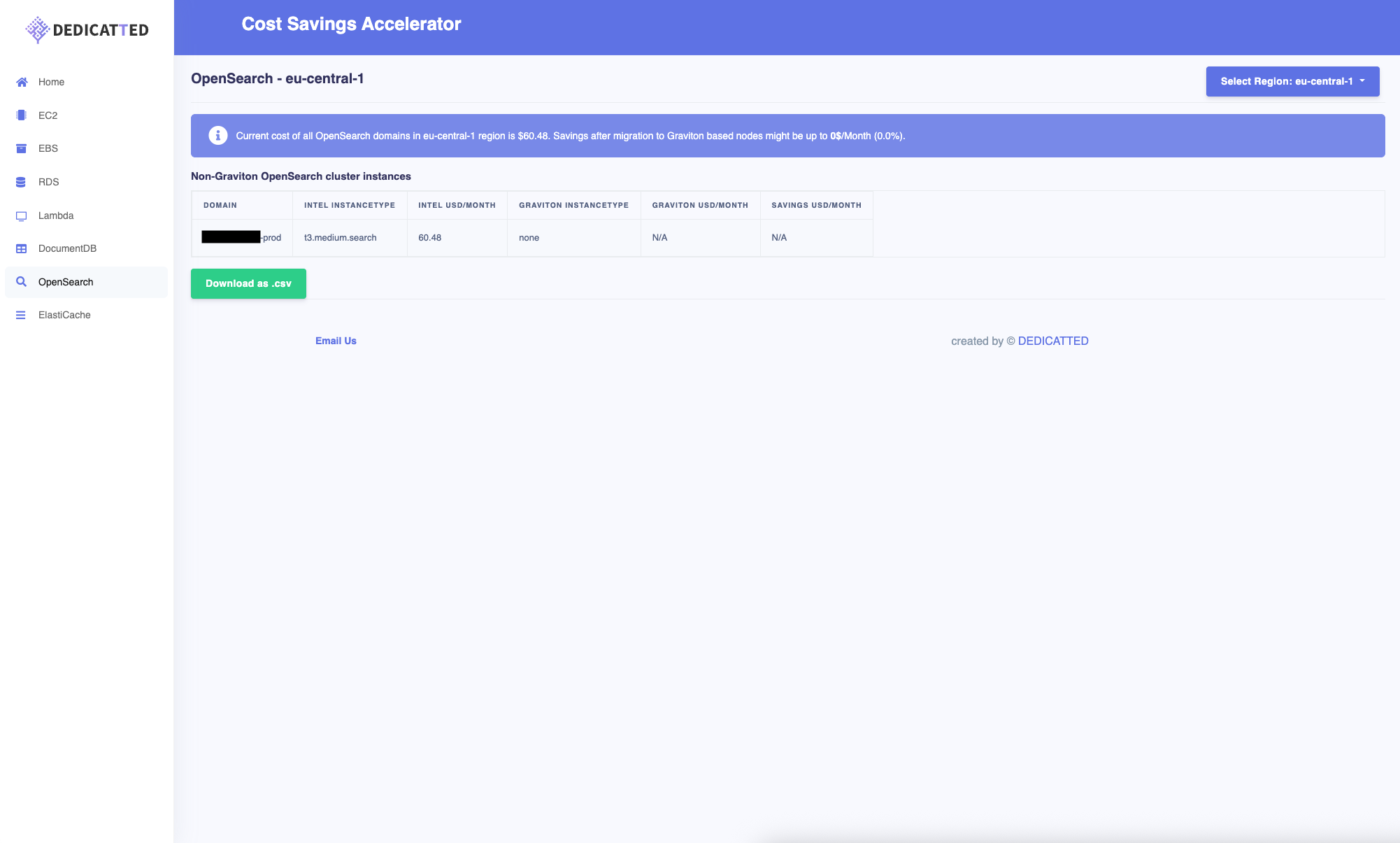Open the Home menu item
The height and width of the screenshot is (843, 1400).
[87, 82]
